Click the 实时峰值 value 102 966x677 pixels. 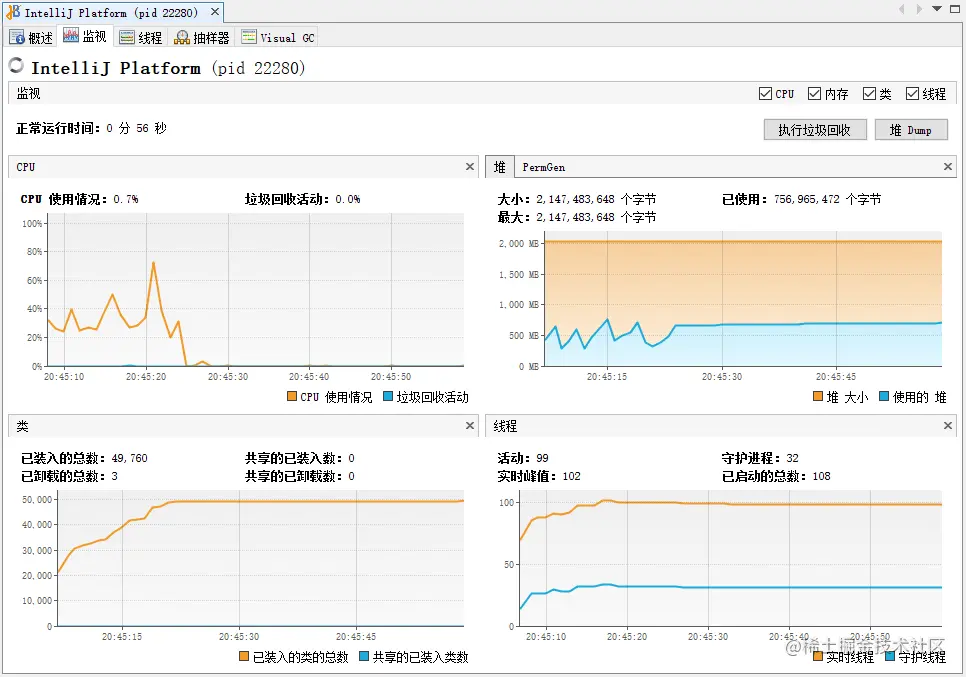coord(572,476)
